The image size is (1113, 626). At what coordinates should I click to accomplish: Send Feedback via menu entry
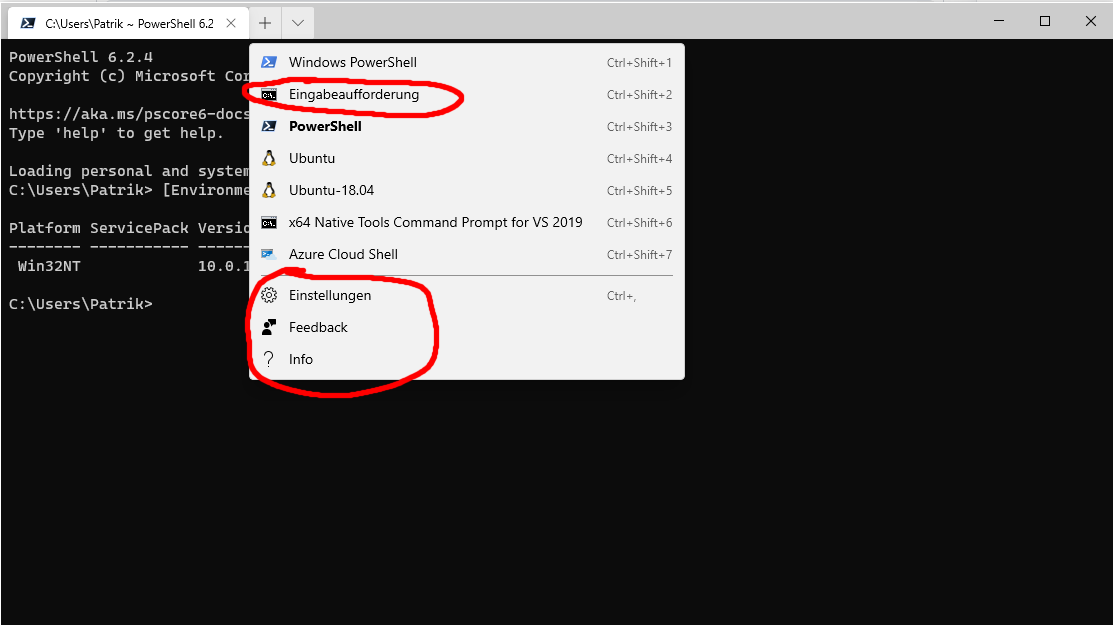point(467,327)
